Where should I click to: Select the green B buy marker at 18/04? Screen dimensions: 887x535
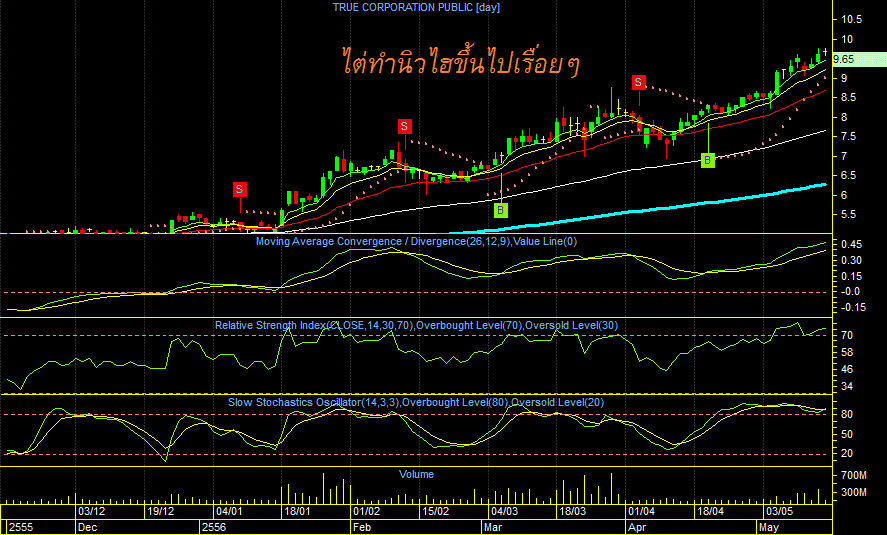point(708,161)
